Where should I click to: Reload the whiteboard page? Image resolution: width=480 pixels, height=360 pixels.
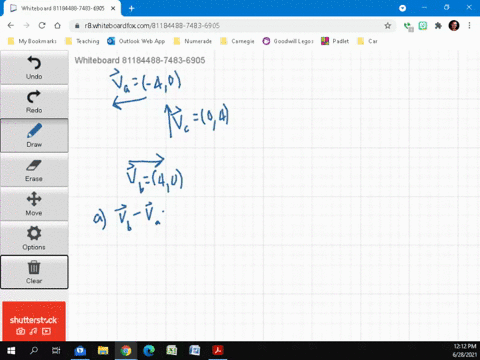point(42,26)
